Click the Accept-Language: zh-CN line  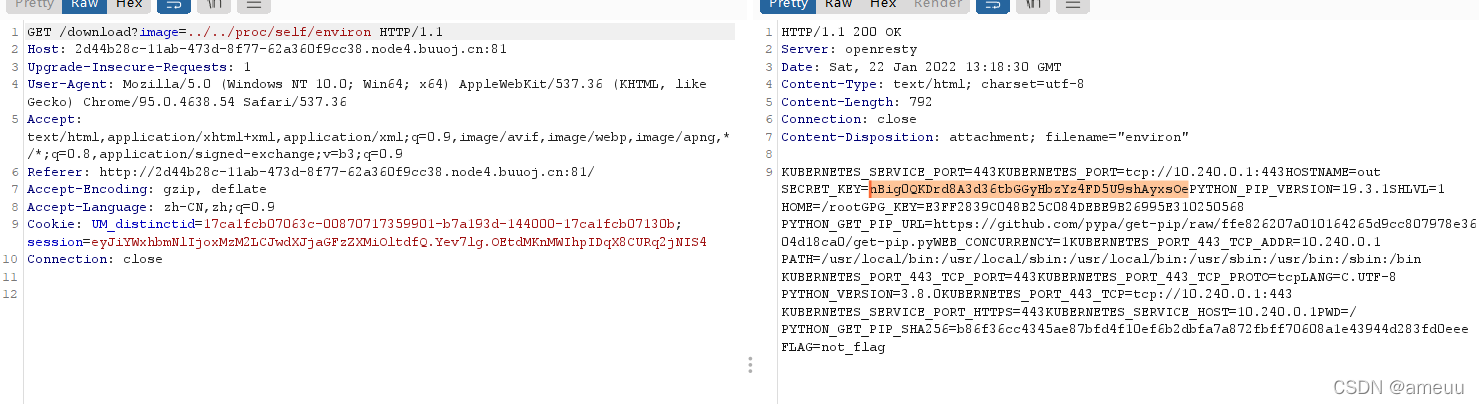151,207
